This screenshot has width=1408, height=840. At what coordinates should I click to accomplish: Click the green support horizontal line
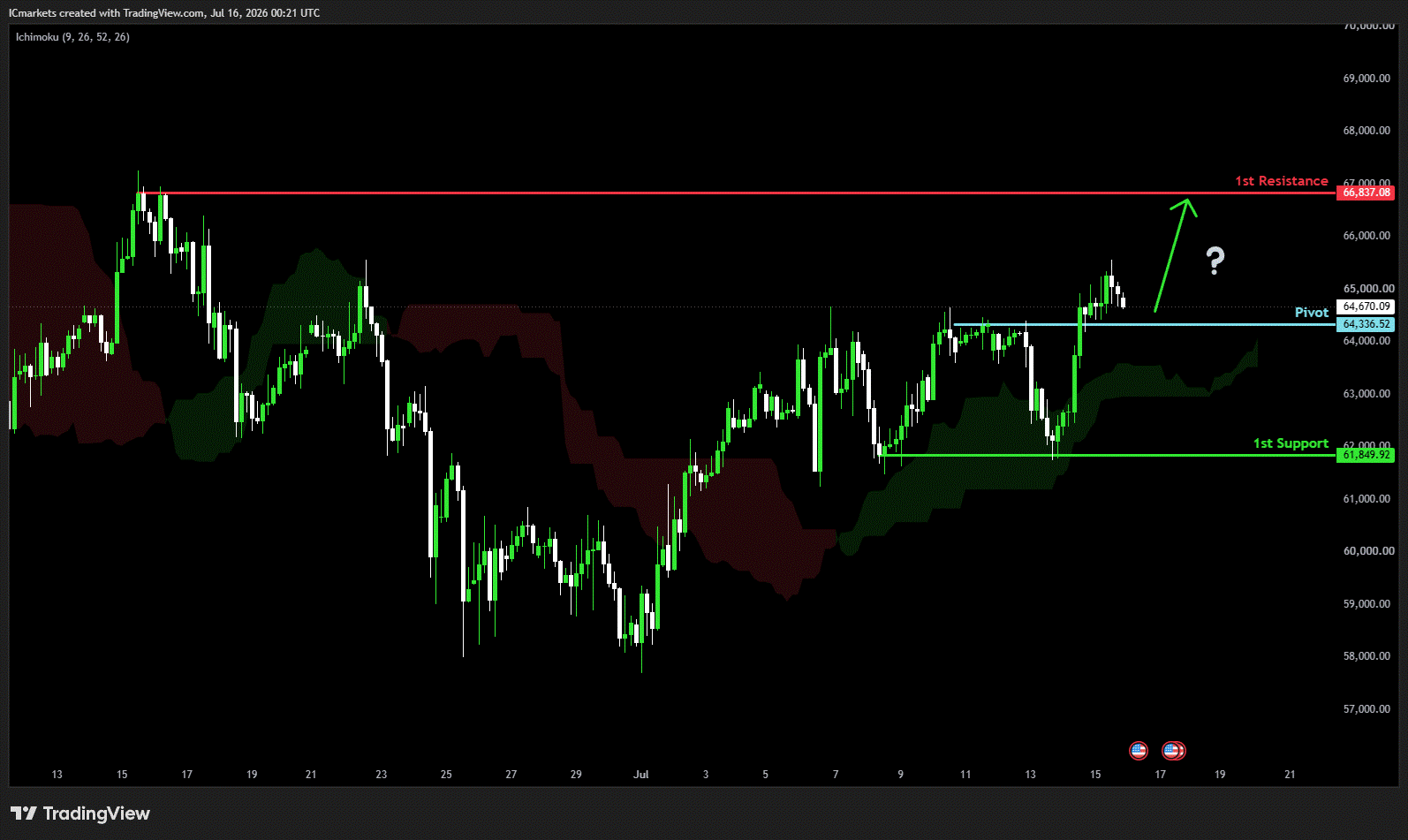pos(1109,455)
